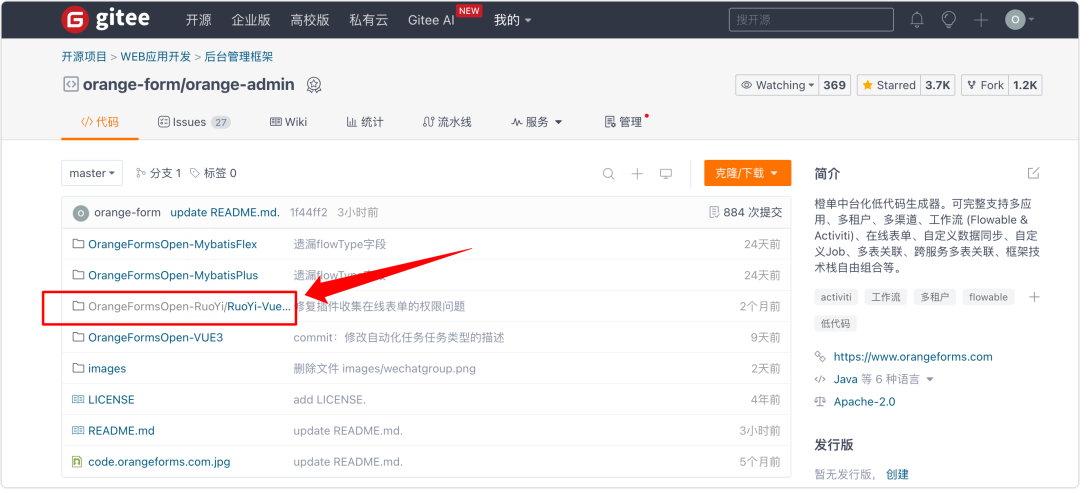Click the tag icon beside 标签 0
Image resolution: width=1080 pixels, height=489 pixels.
point(195,173)
